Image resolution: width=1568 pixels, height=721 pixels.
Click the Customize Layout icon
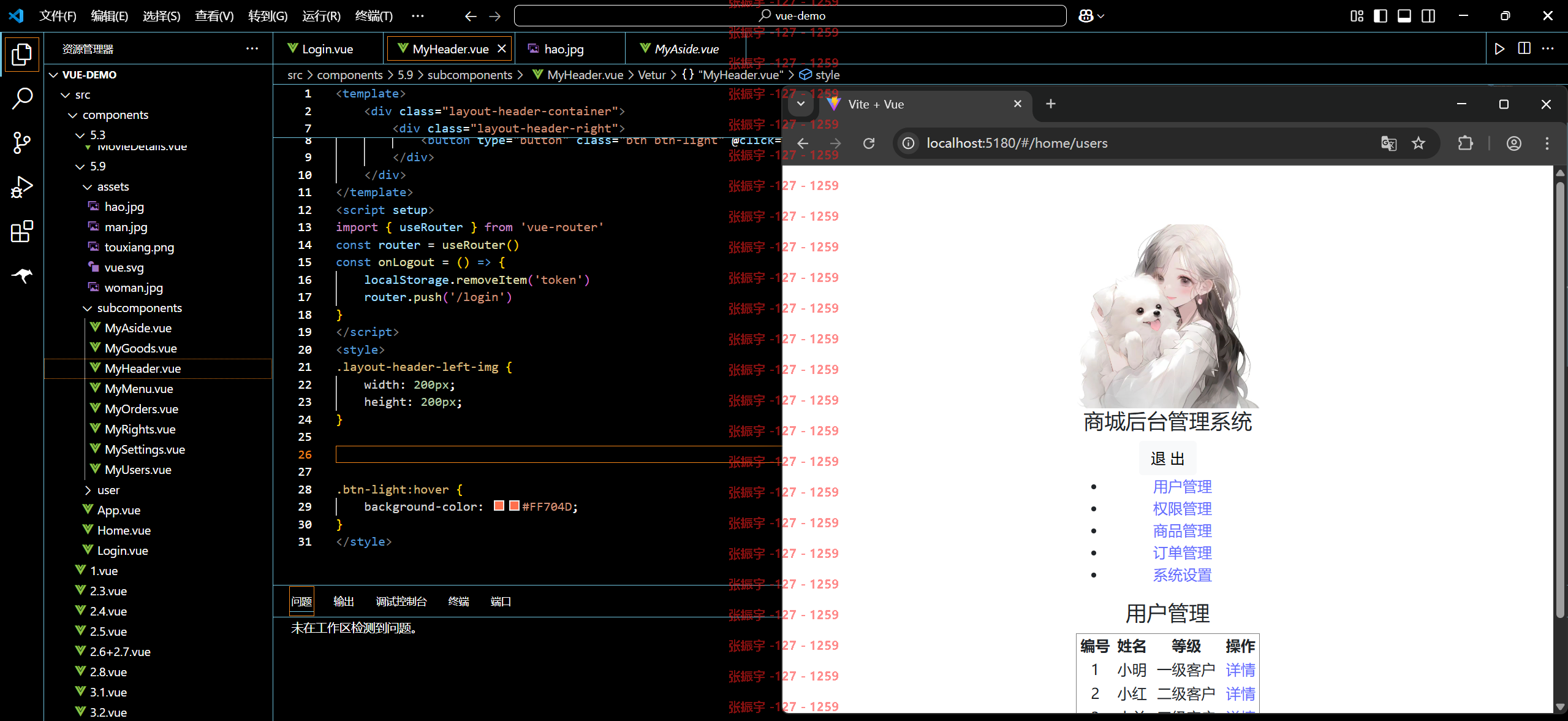tap(1357, 16)
